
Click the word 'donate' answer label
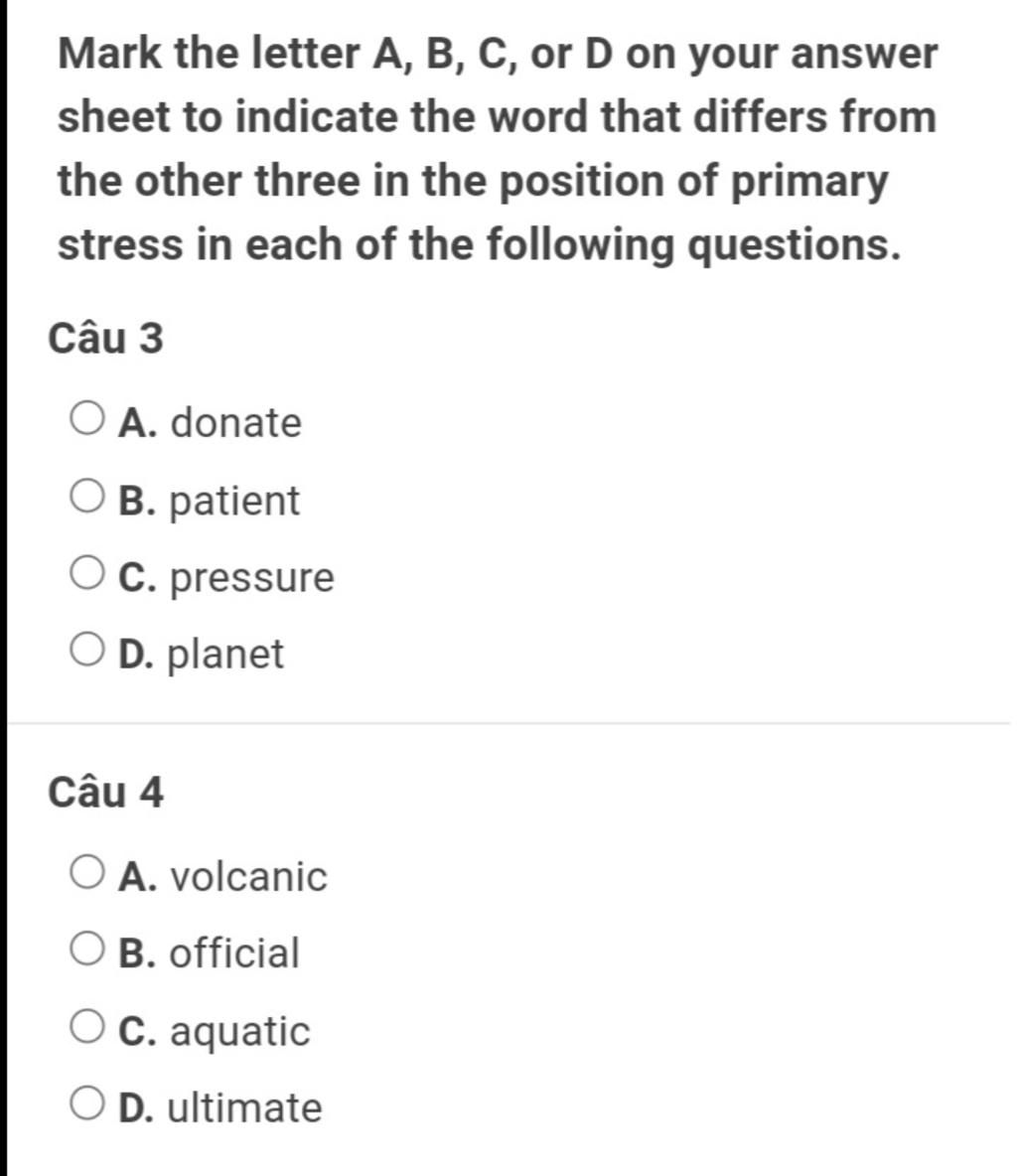236,422
